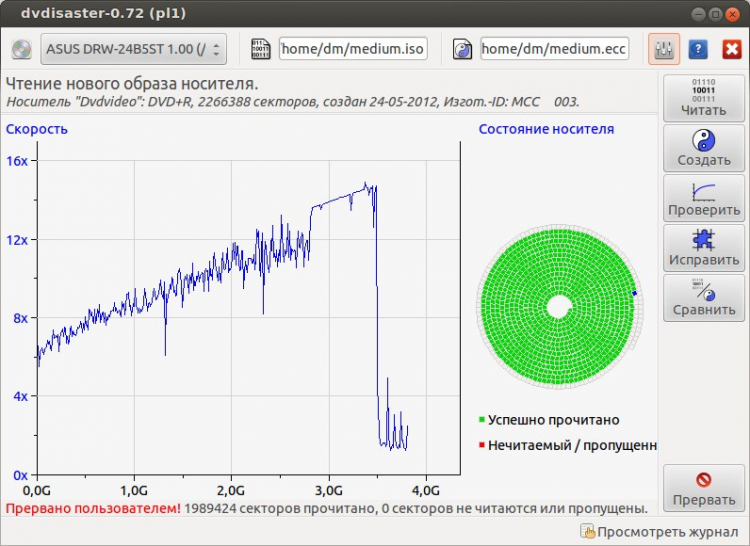The width and height of the screenshot is (750, 546).
Task: Select the Сравнить (Compare) button
Action: click(704, 297)
